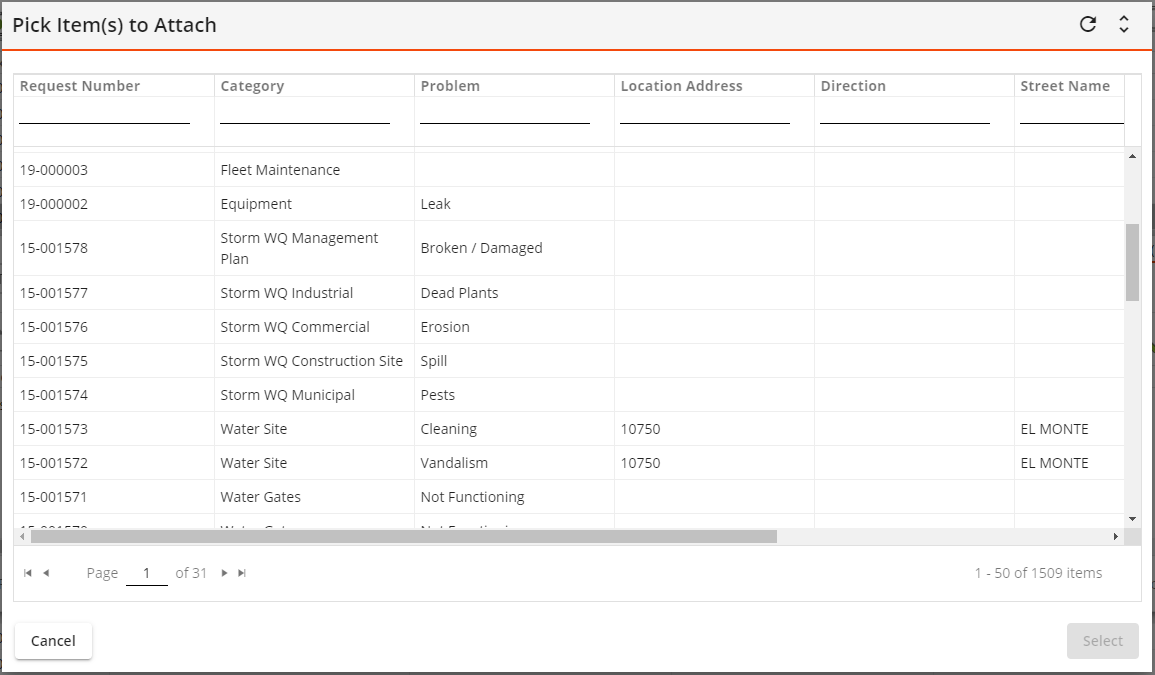This screenshot has width=1155, height=675.
Task: Select request 15-001577 row
Action: pyautogui.click(x=569, y=293)
